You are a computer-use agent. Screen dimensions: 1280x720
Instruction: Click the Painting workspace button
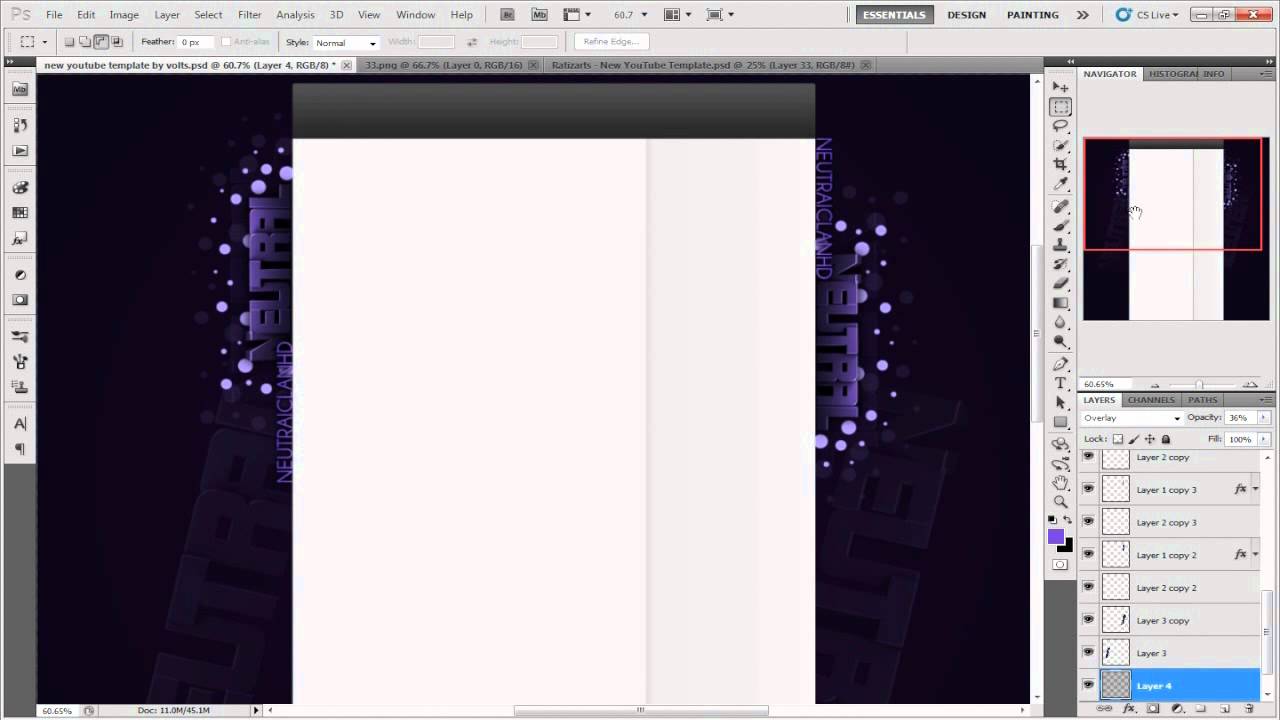pyautogui.click(x=1033, y=15)
